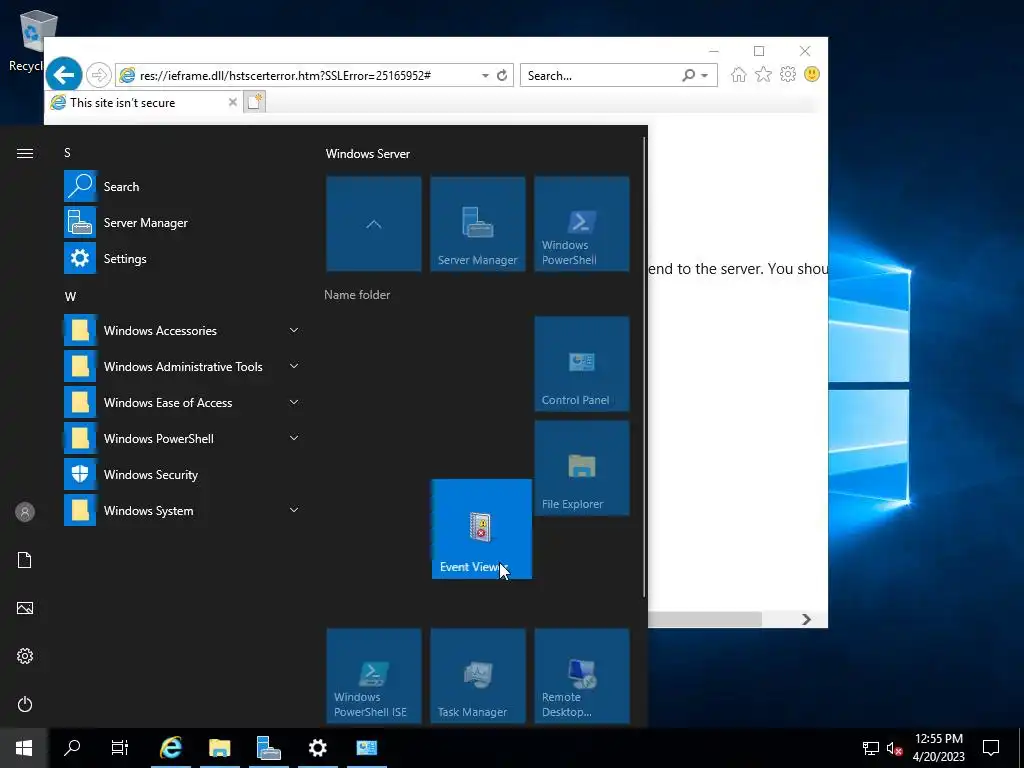Open the Search app in Start list
This screenshot has width=1024, height=768.
[x=183, y=187]
